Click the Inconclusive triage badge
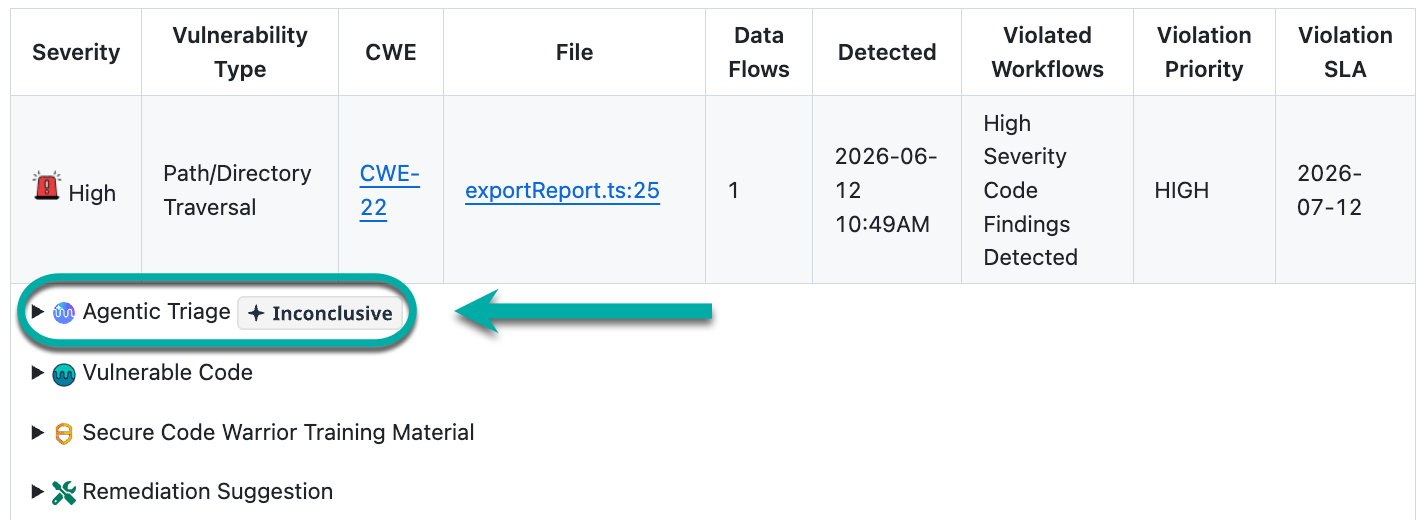This screenshot has width=1426, height=520. click(320, 313)
